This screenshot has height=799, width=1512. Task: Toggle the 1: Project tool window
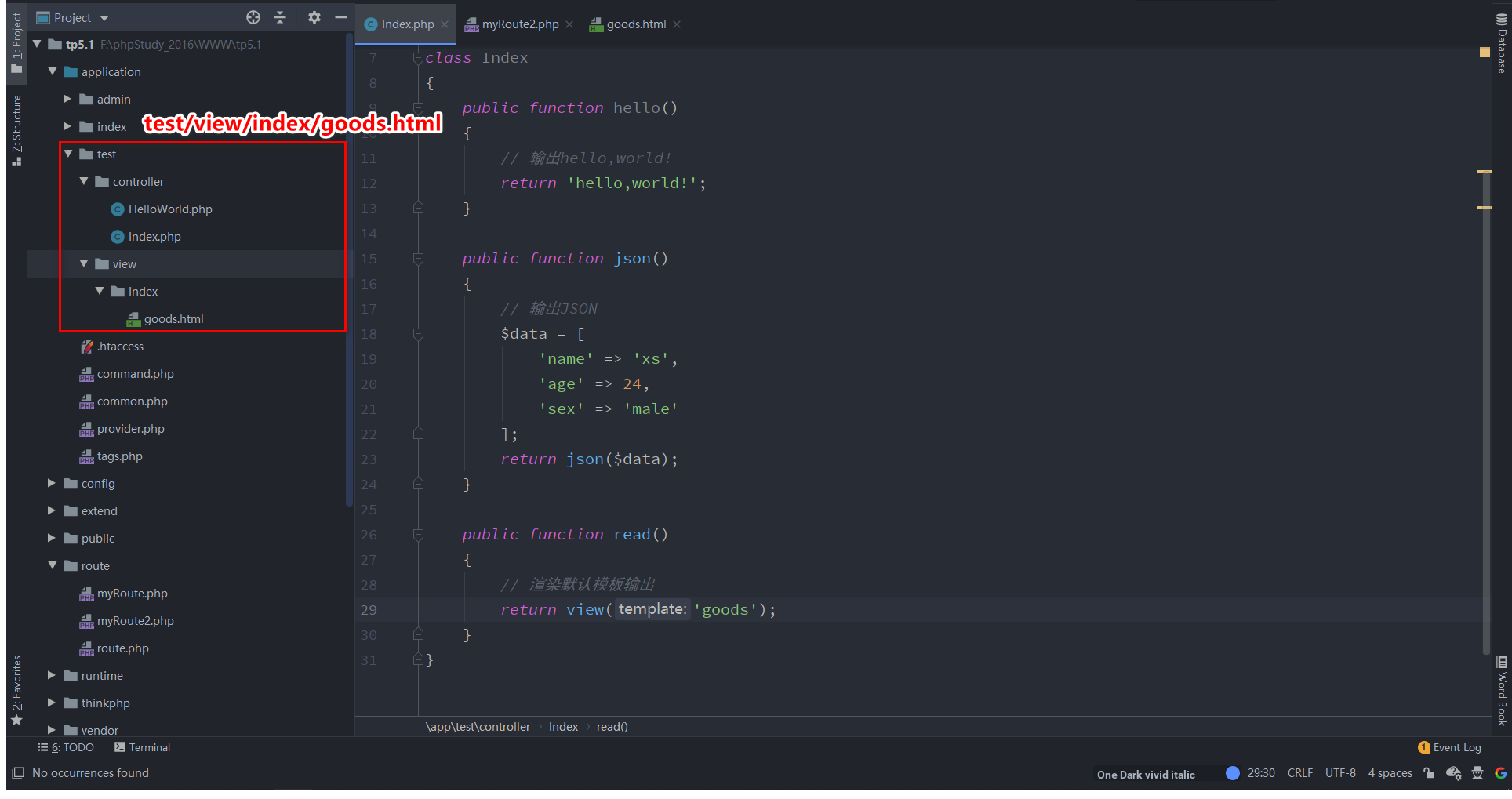click(16, 43)
